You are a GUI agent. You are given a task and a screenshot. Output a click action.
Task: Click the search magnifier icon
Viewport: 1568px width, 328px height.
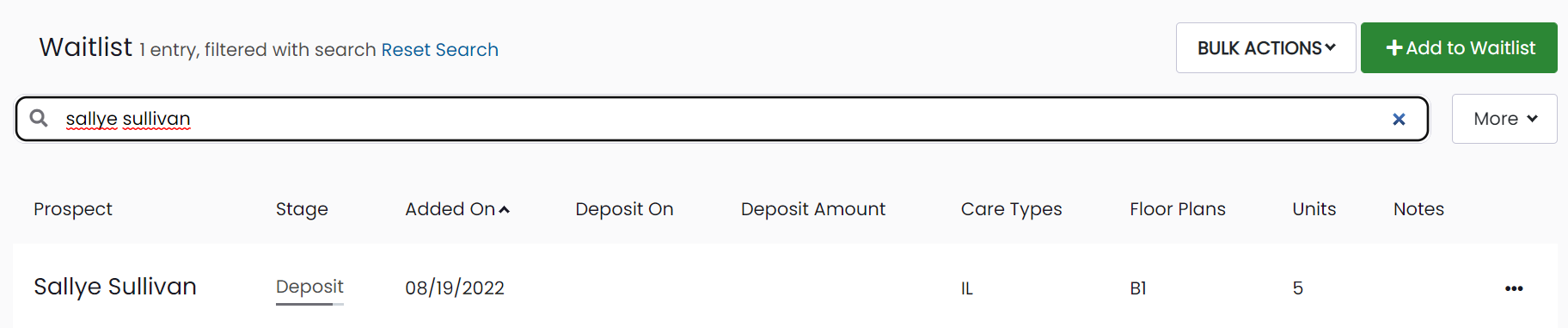click(39, 118)
